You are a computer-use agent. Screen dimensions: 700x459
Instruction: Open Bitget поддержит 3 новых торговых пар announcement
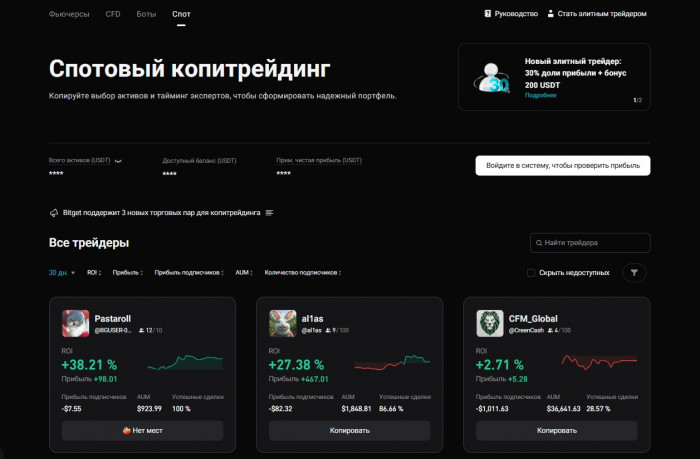(161, 213)
